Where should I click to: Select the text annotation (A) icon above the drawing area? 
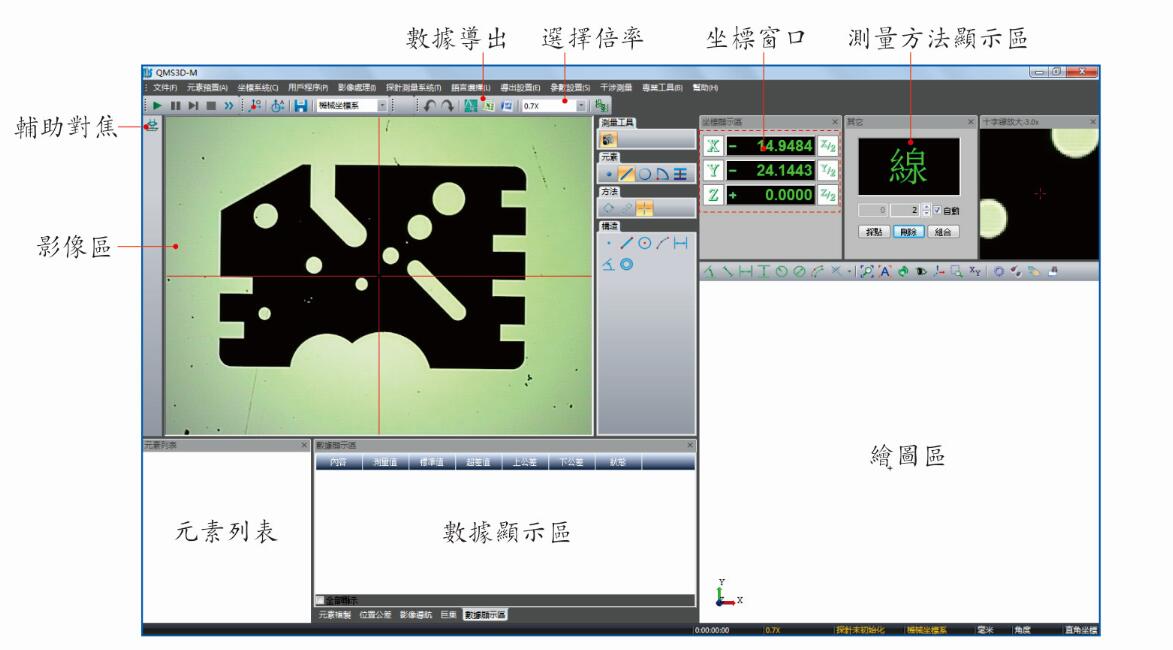point(885,274)
